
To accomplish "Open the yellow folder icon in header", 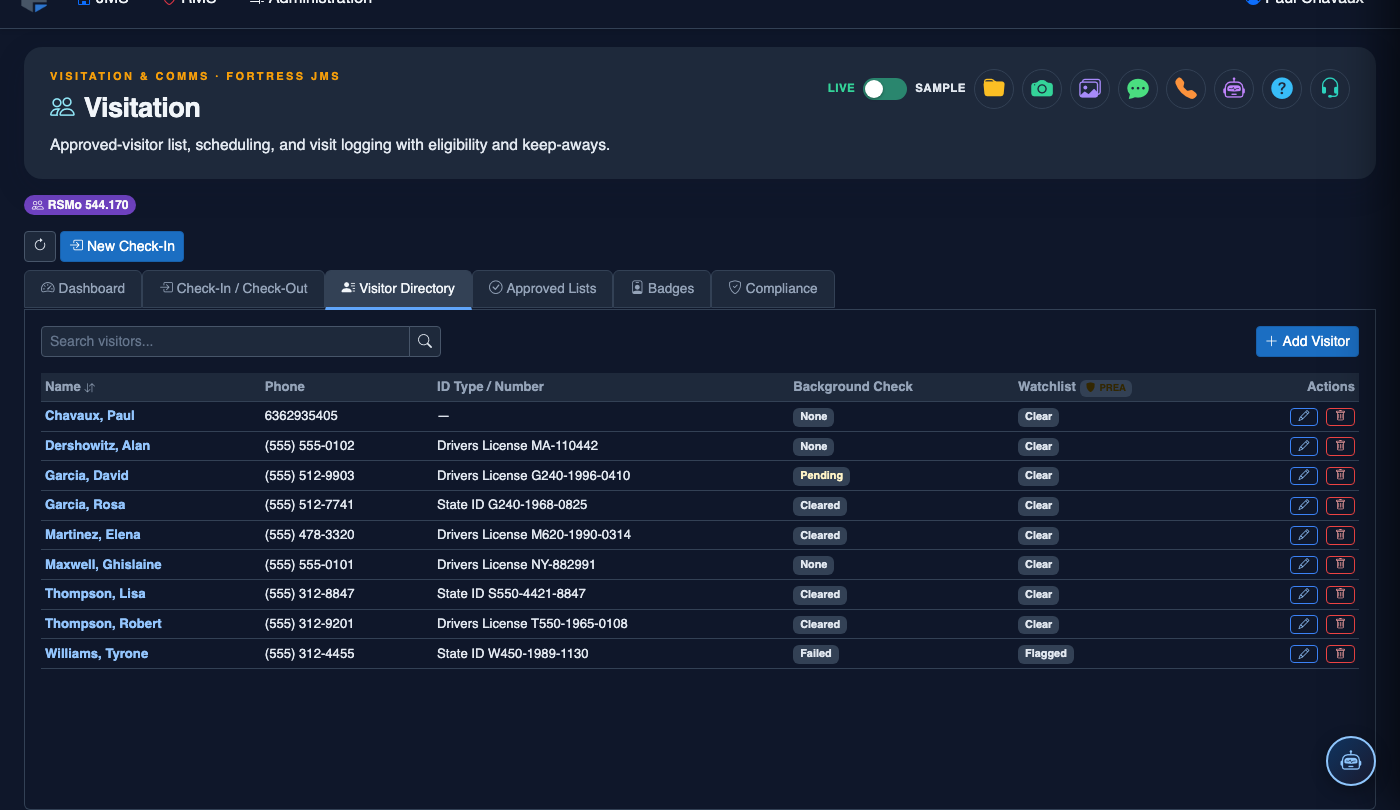I will pos(994,88).
